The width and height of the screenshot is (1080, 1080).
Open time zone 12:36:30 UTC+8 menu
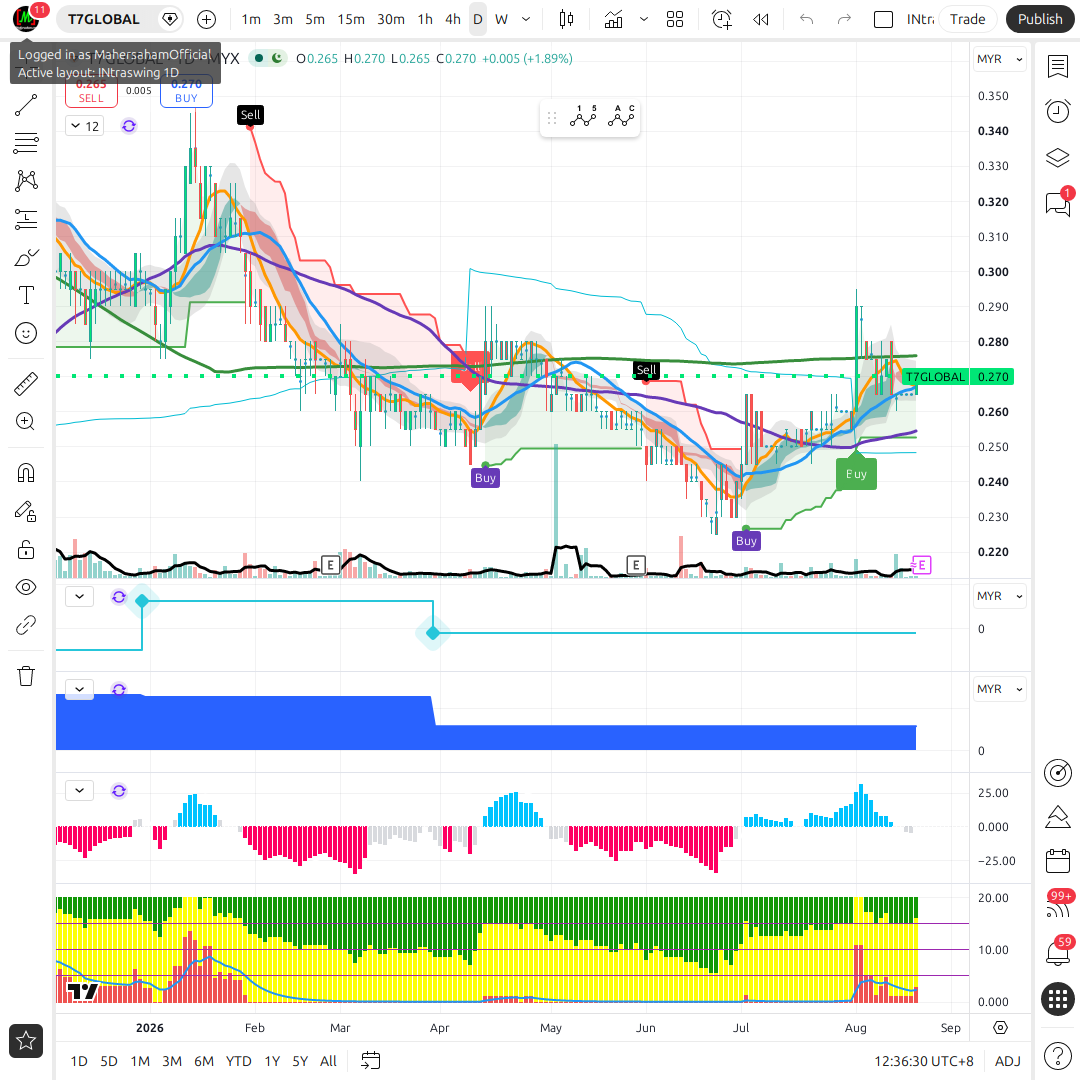tap(924, 1061)
